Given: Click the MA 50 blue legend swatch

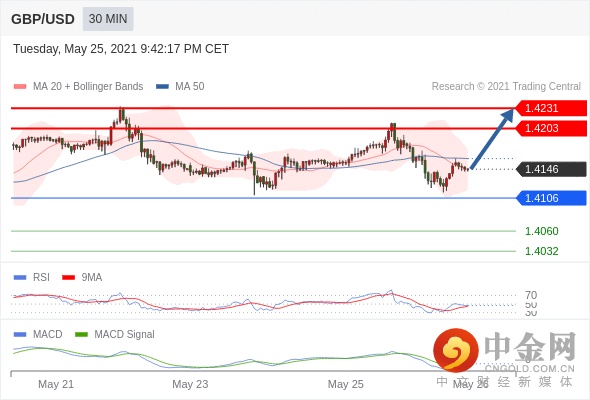Looking at the screenshot, I should click(x=162, y=87).
